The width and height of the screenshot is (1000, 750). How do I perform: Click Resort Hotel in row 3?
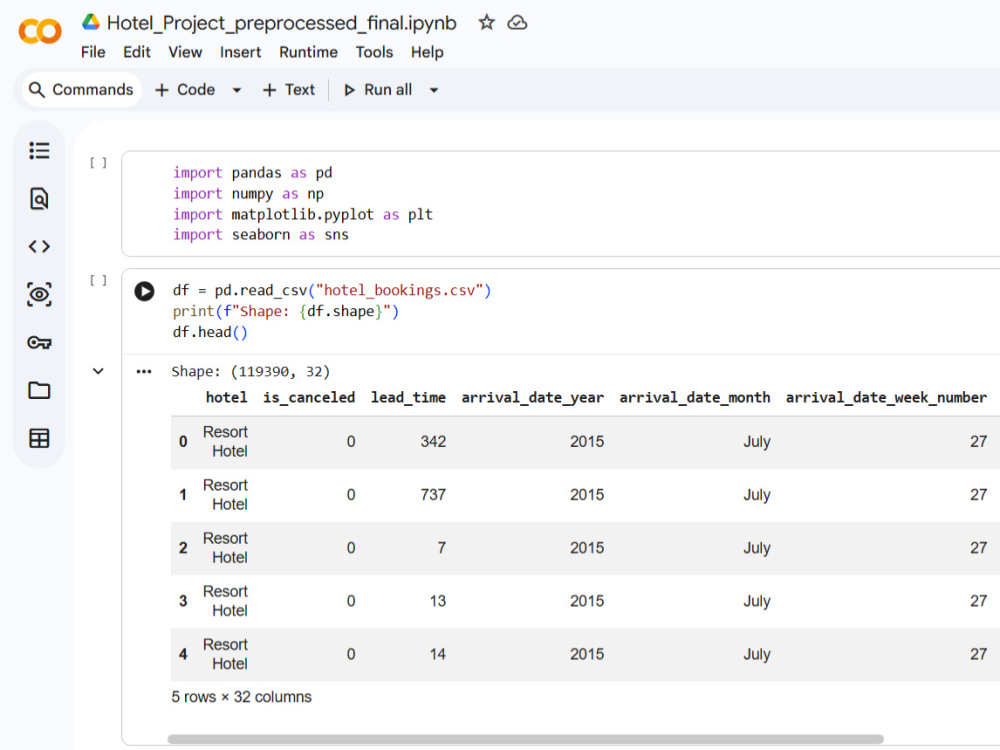pyautogui.click(x=226, y=601)
